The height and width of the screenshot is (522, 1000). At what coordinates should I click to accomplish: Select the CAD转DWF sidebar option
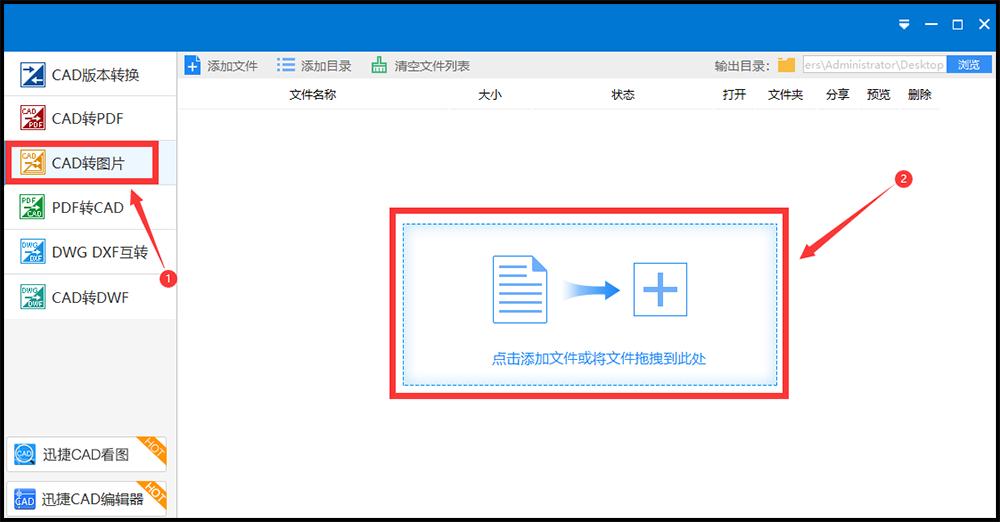pyautogui.click(x=90, y=297)
